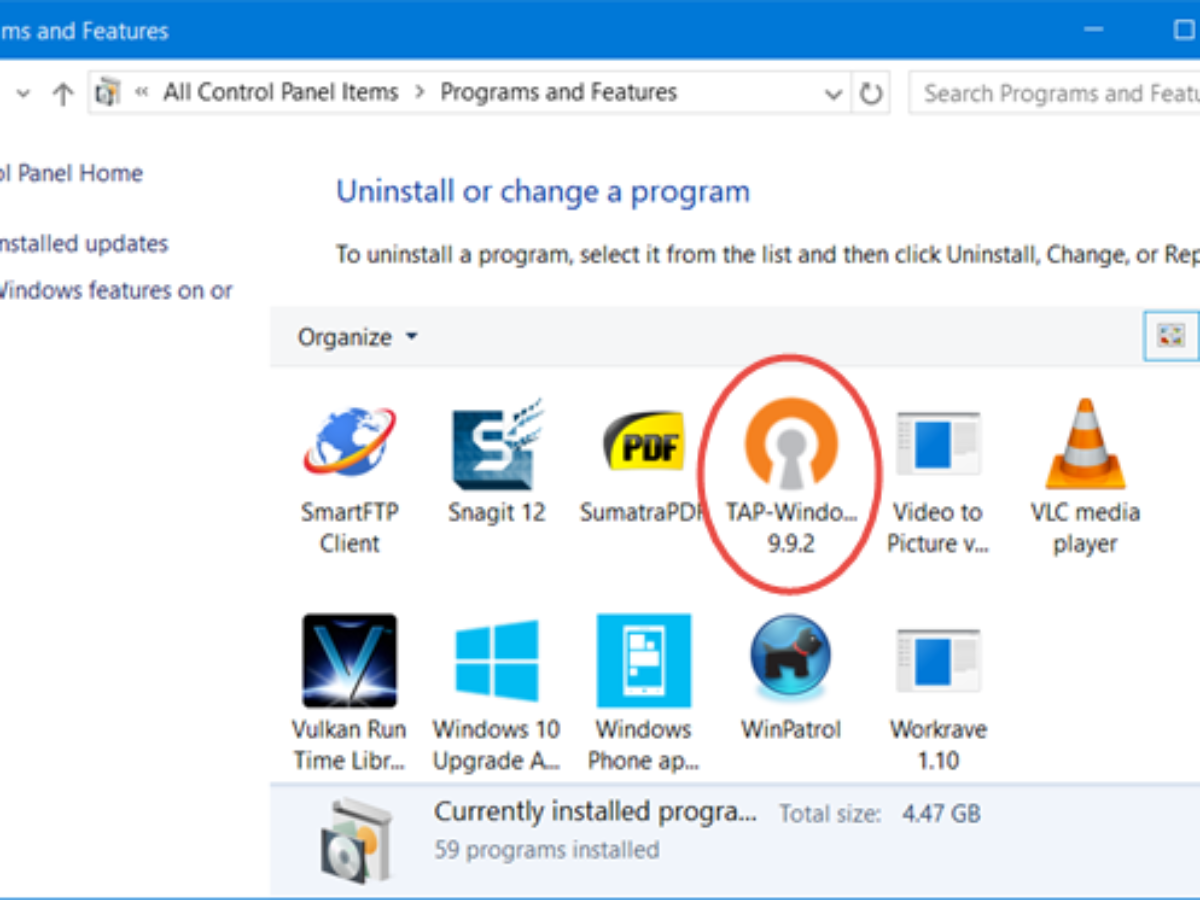The width and height of the screenshot is (1200, 900).
Task: Expand the address bar history dropdown
Action: coord(833,94)
